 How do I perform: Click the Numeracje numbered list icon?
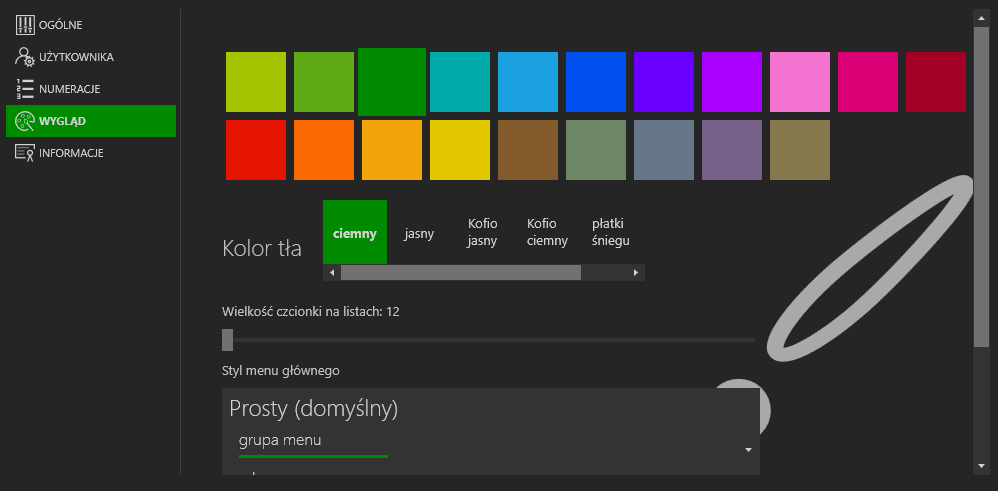tap(25, 89)
